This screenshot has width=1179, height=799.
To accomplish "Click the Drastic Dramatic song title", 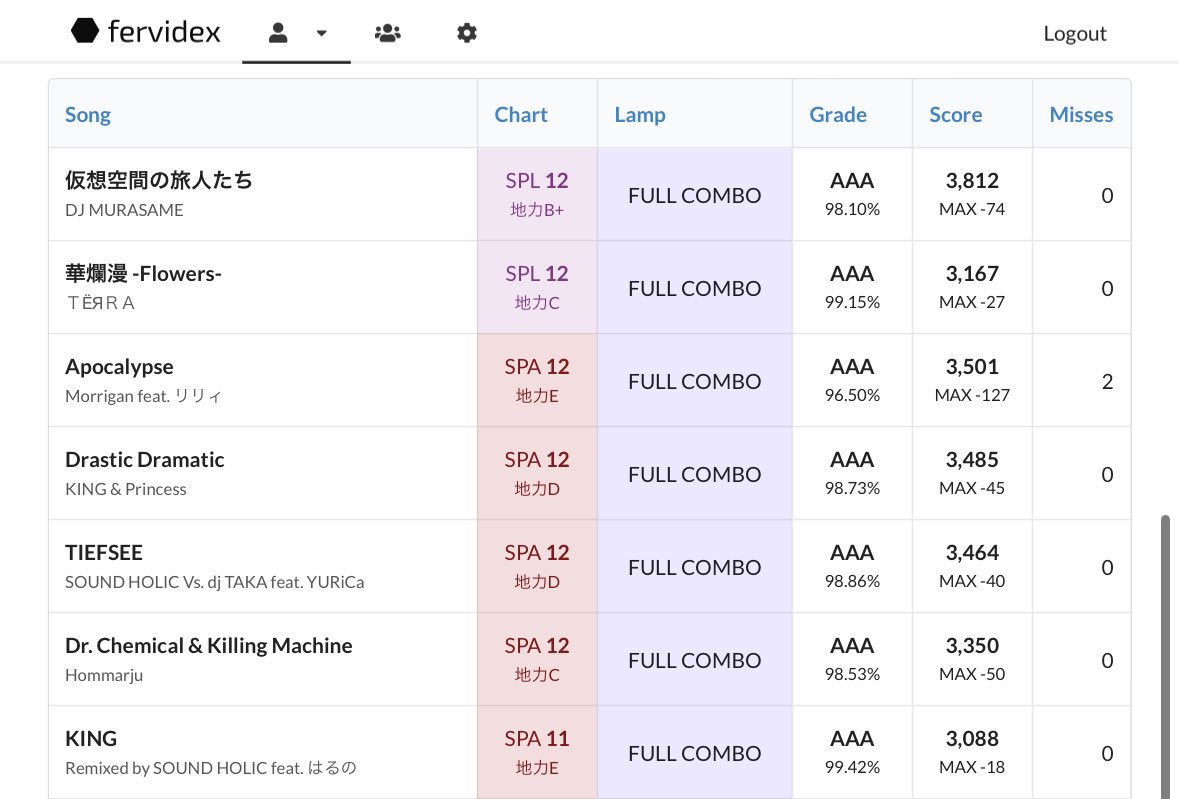I will (145, 460).
